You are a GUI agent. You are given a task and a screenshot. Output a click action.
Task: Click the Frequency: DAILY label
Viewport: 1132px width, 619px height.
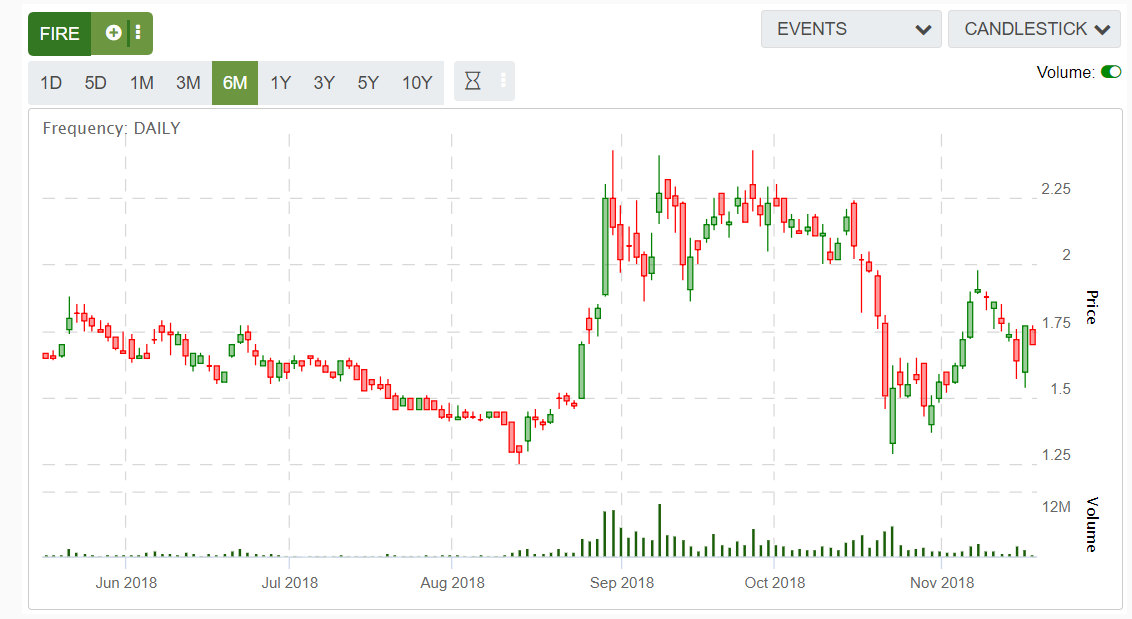[x=111, y=129]
